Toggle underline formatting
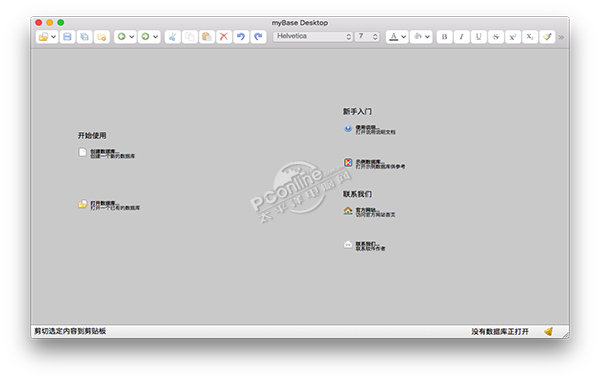Viewport: 600px width, 380px height. (478, 37)
